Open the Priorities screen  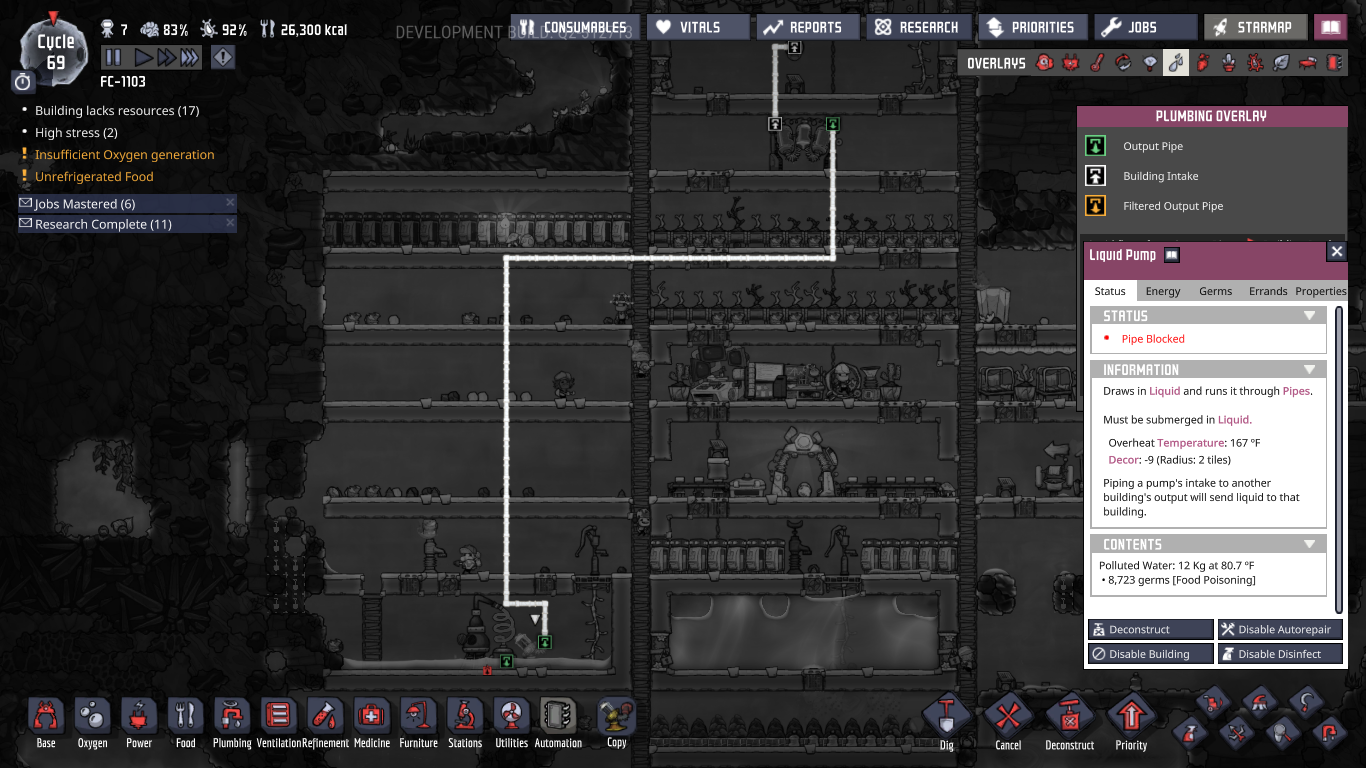pos(1031,28)
